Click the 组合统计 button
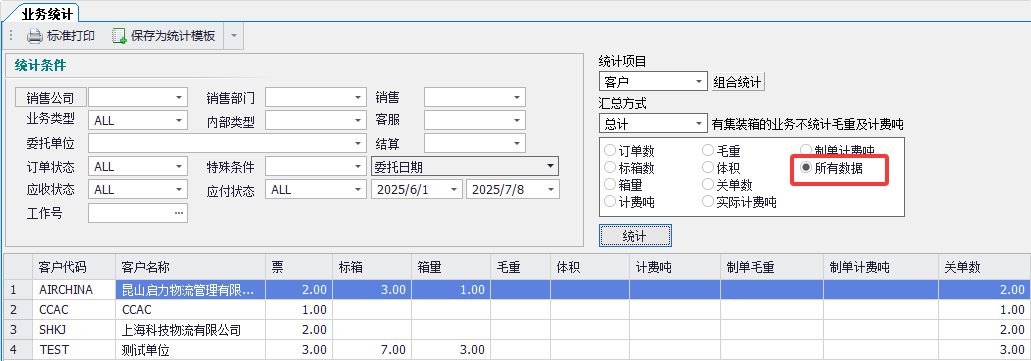 pos(738,82)
